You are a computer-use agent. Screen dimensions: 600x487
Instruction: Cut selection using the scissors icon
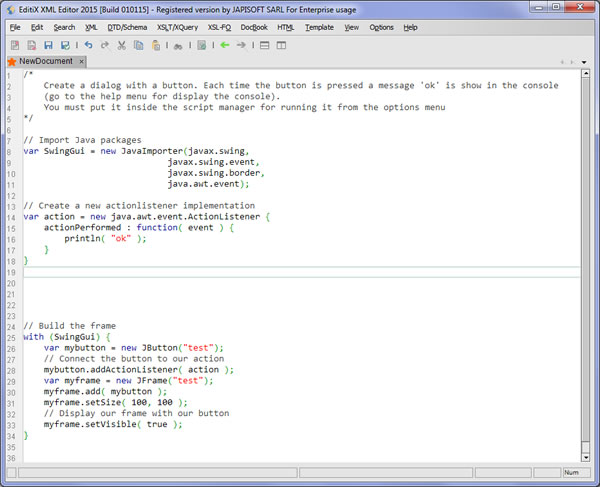122,46
